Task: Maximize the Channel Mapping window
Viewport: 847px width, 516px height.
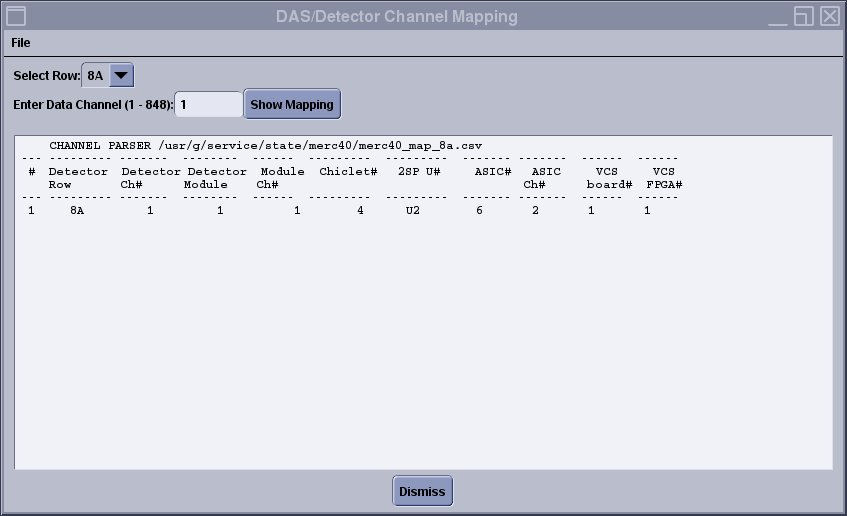Action: click(x=804, y=16)
